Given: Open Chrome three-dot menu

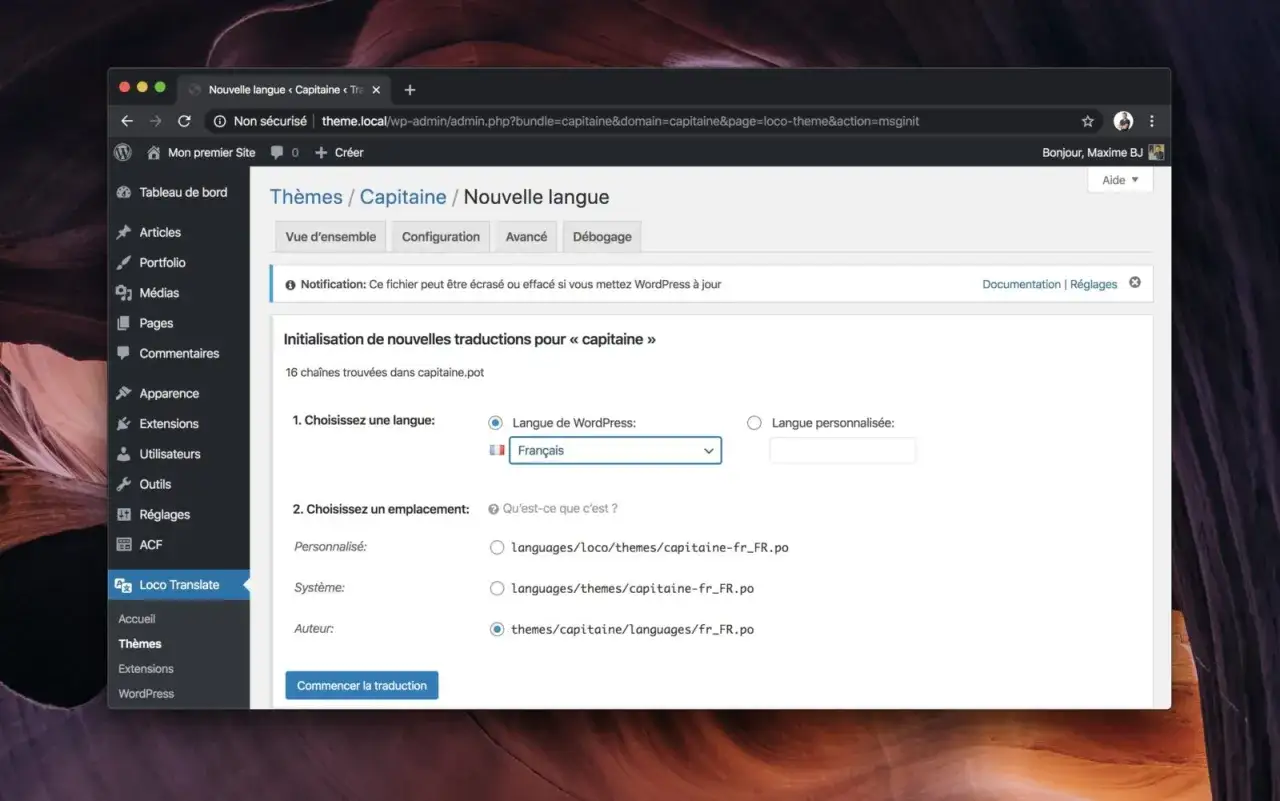Looking at the screenshot, I should pyautogui.click(x=1152, y=121).
